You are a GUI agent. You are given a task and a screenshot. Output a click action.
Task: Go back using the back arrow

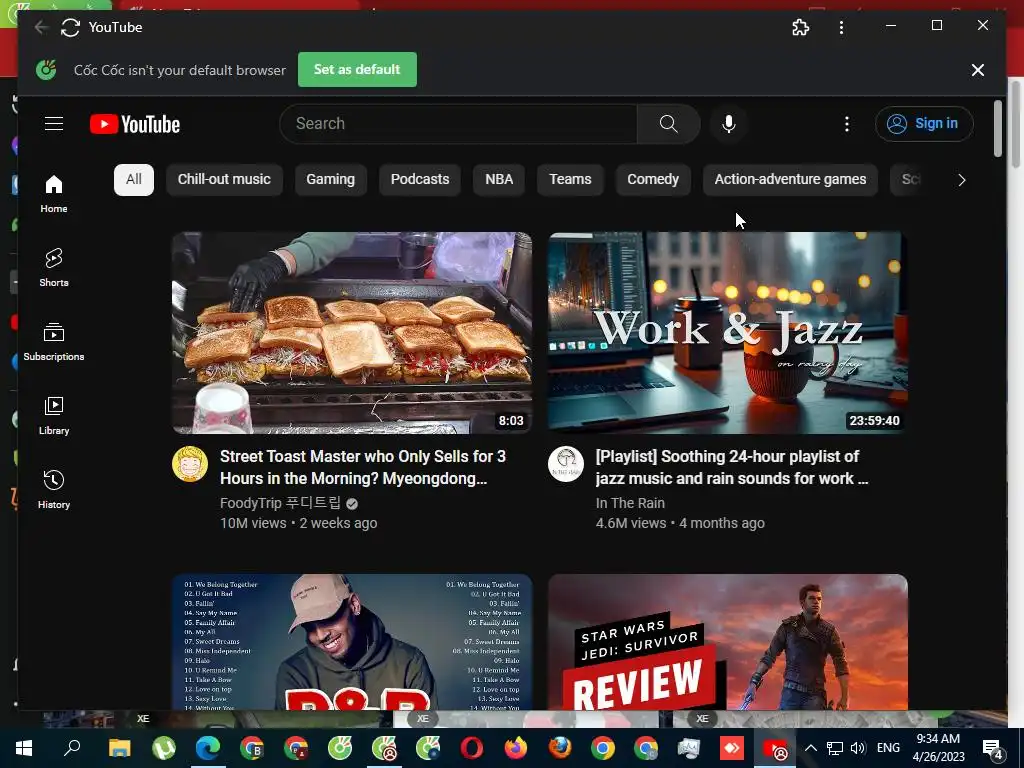pos(40,27)
